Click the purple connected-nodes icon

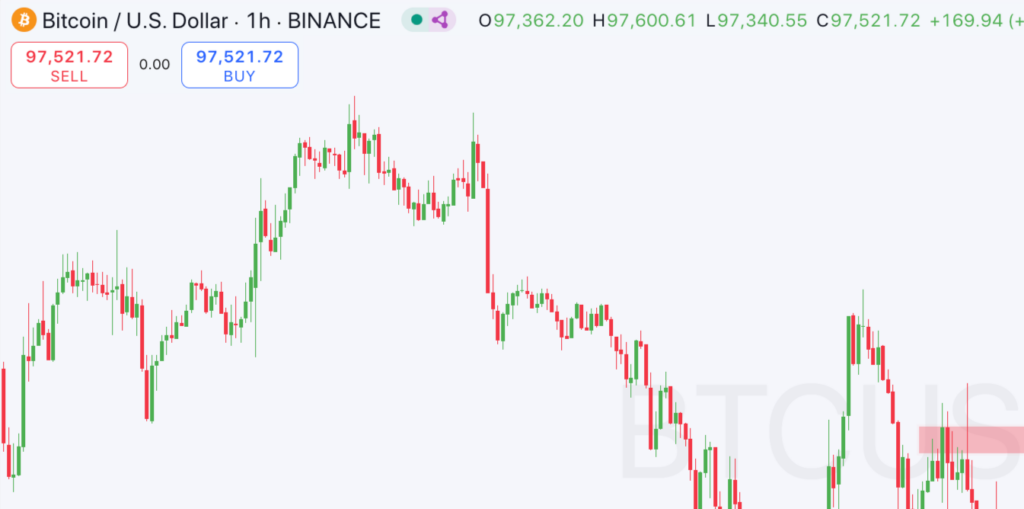click(x=440, y=20)
